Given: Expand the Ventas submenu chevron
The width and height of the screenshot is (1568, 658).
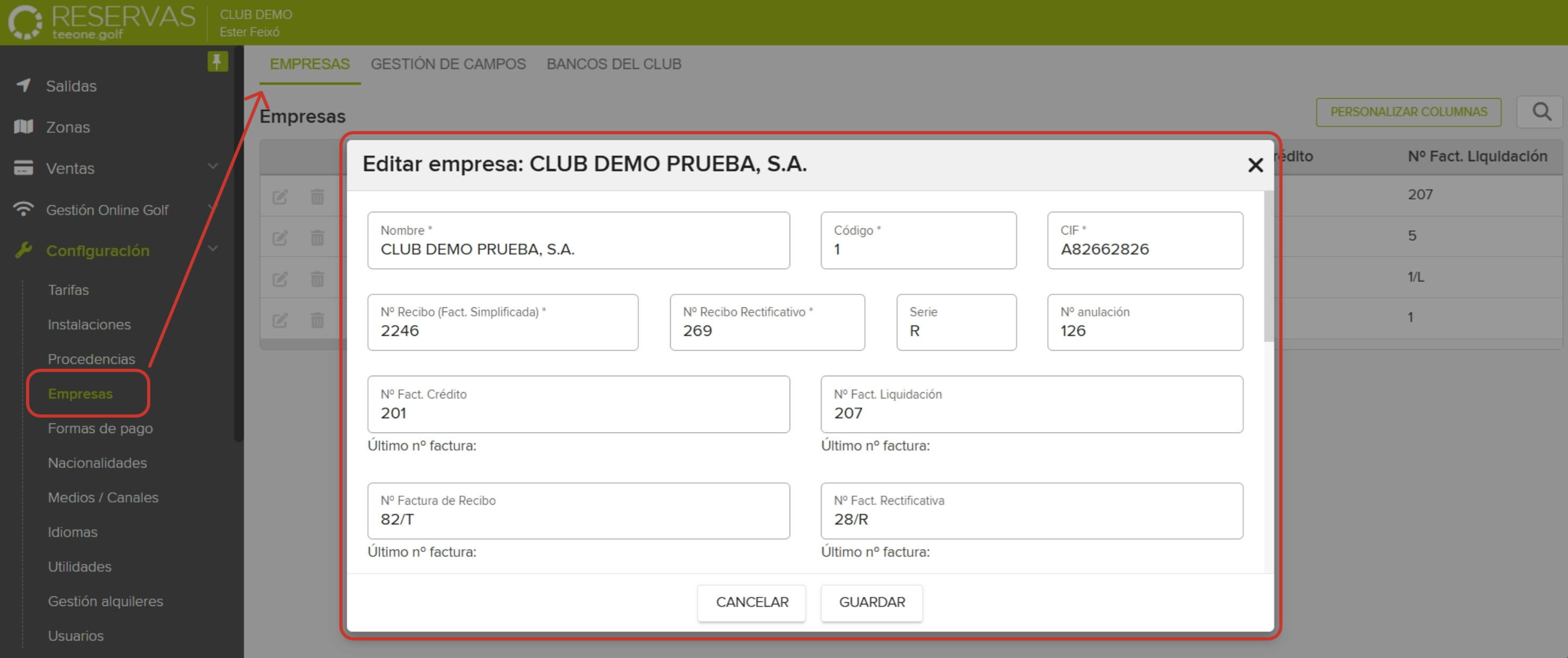Looking at the screenshot, I should click(x=212, y=166).
